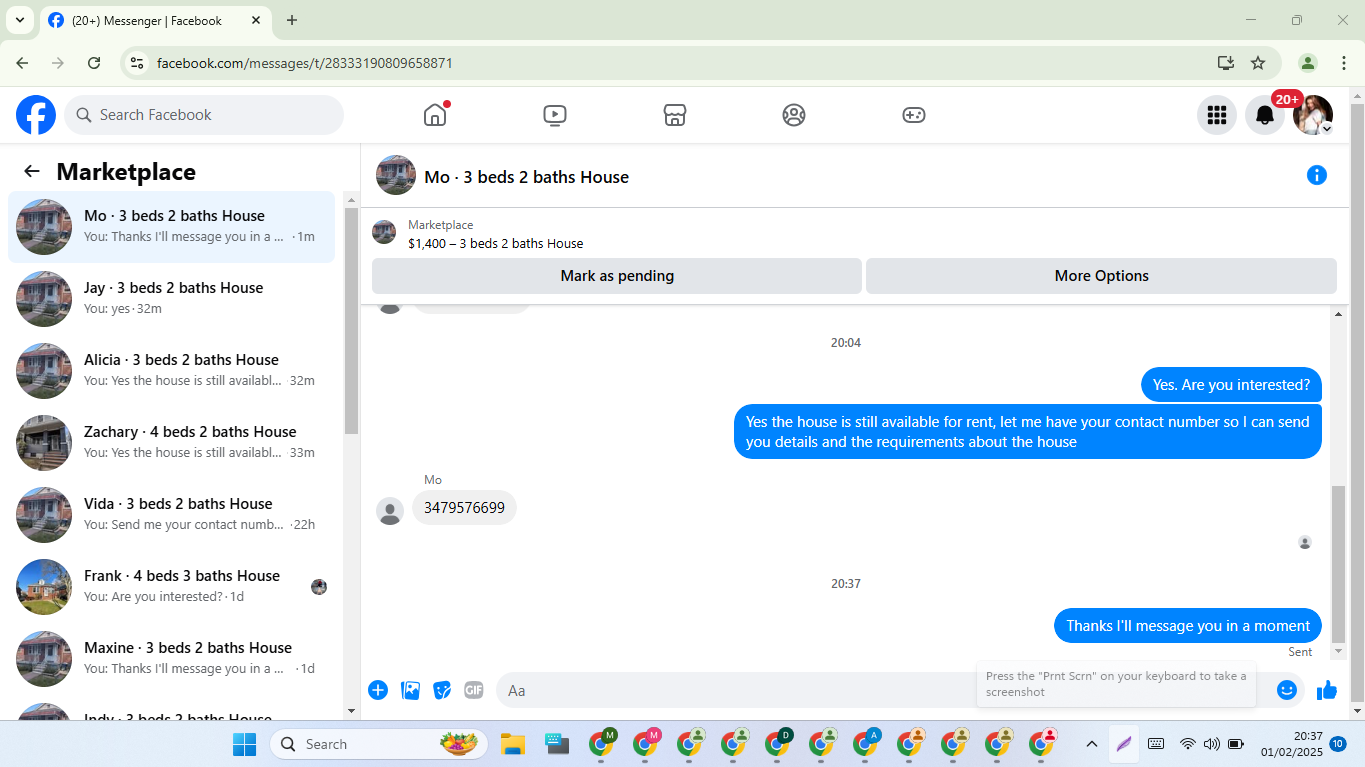Image resolution: width=1365 pixels, height=767 pixels.
Task: Send a thumbs-up like
Action: 1327,690
